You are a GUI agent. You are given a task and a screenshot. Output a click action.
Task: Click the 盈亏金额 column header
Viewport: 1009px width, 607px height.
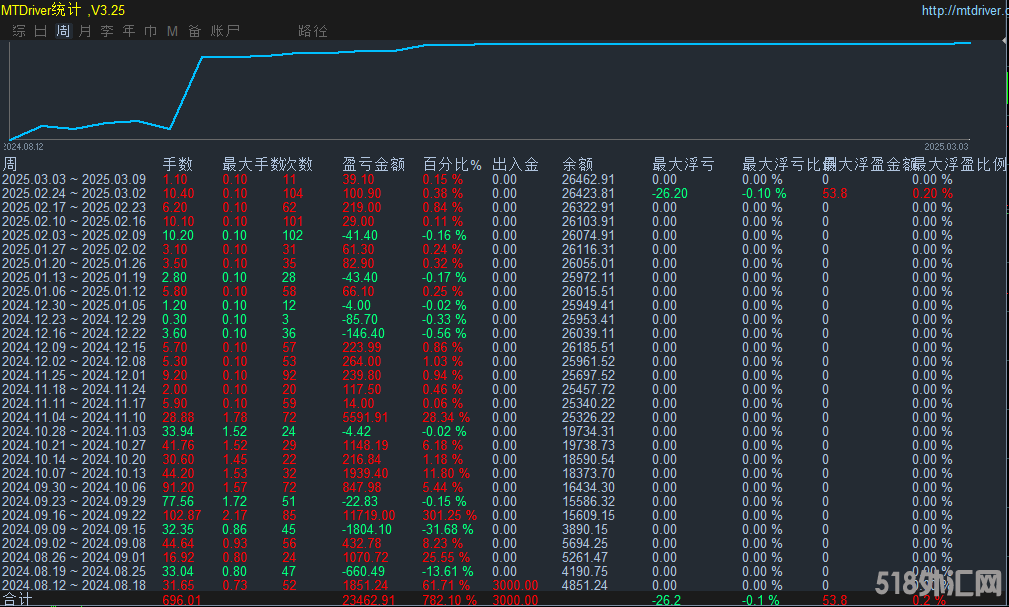coord(373,164)
